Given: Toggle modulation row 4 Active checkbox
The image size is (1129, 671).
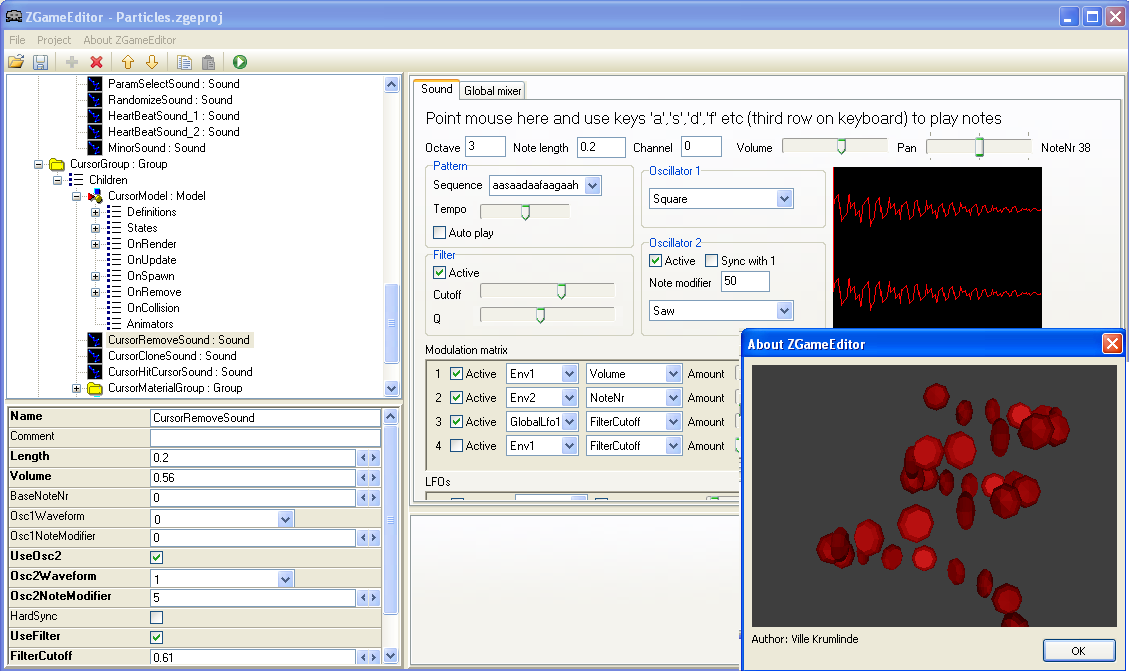Looking at the screenshot, I should tap(456, 446).
